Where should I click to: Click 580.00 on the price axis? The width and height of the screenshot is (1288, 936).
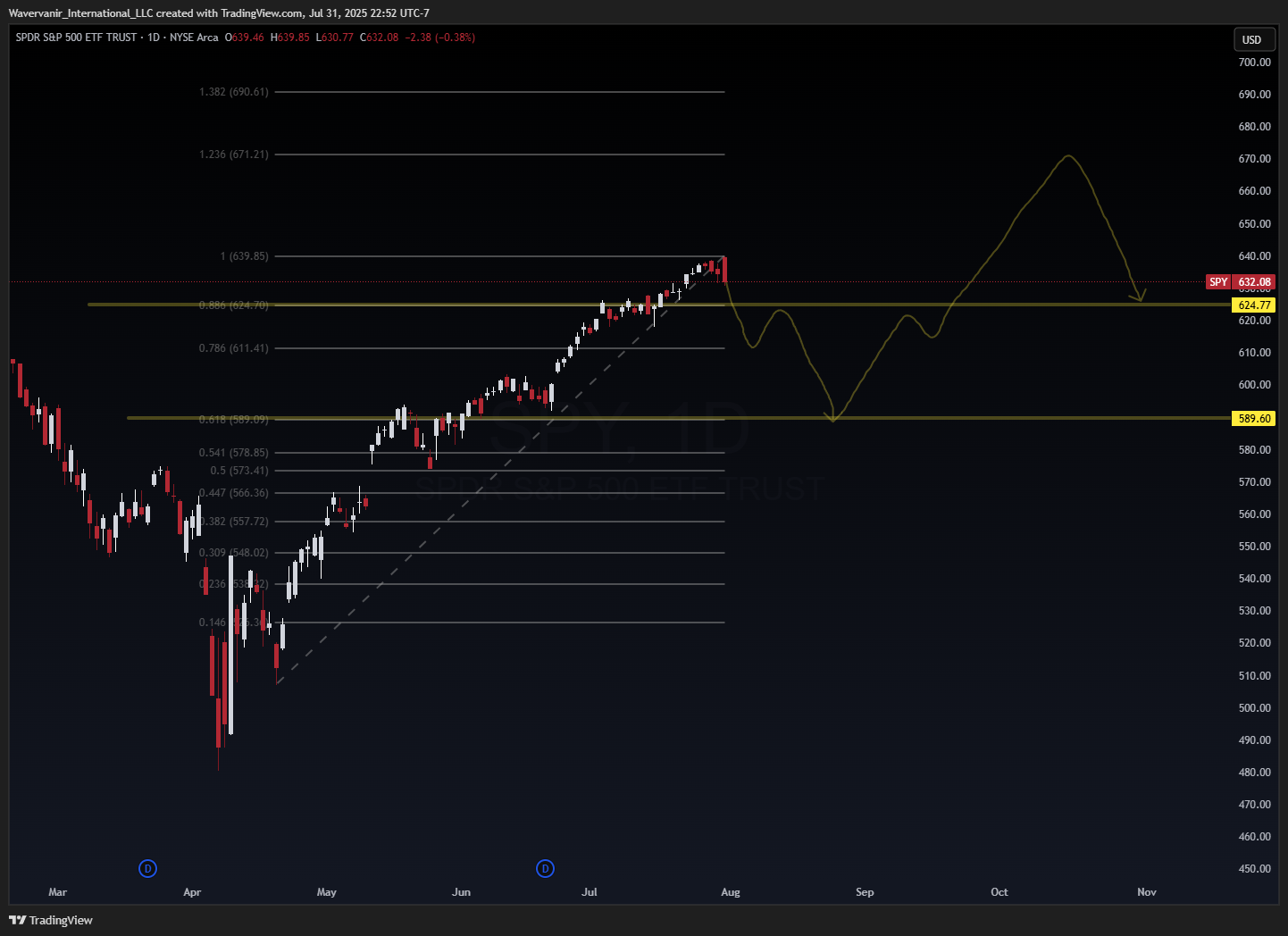tap(1254, 450)
